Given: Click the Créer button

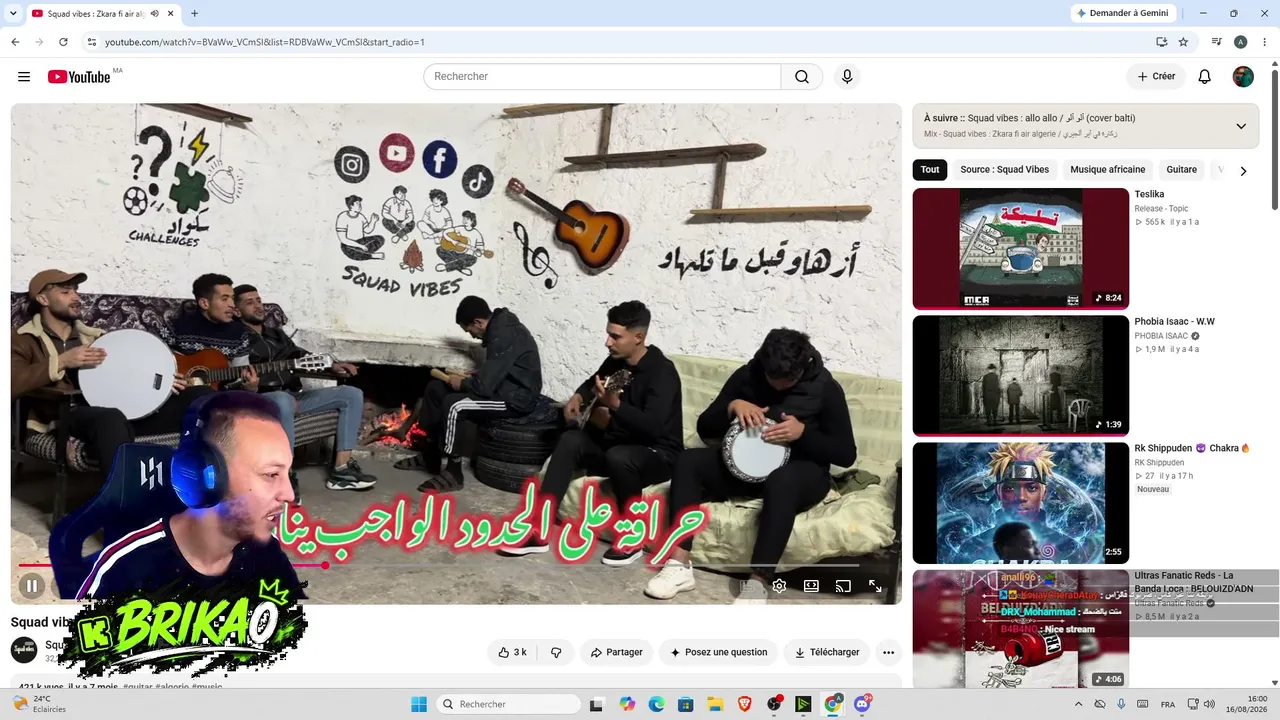Looking at the screenshot, I should click(x=1156, y=77).
